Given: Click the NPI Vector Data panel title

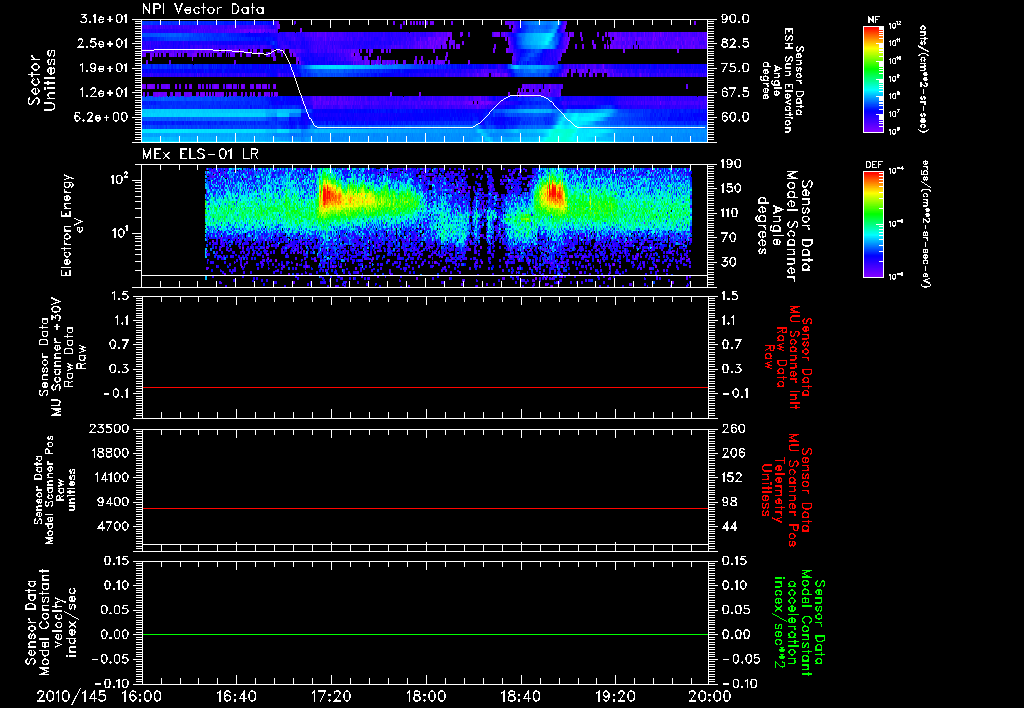Looking at the screenshot, I should click(x=203, y=9).
